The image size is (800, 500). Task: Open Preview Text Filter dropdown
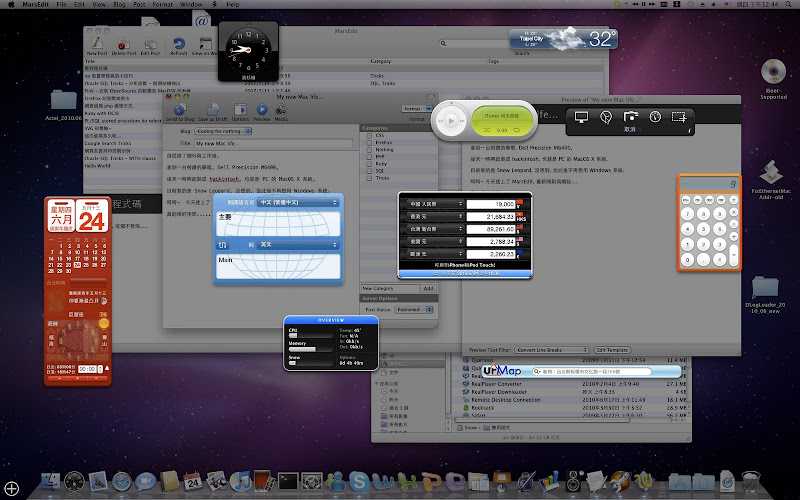pyautogui.click(x=552, y=350)
